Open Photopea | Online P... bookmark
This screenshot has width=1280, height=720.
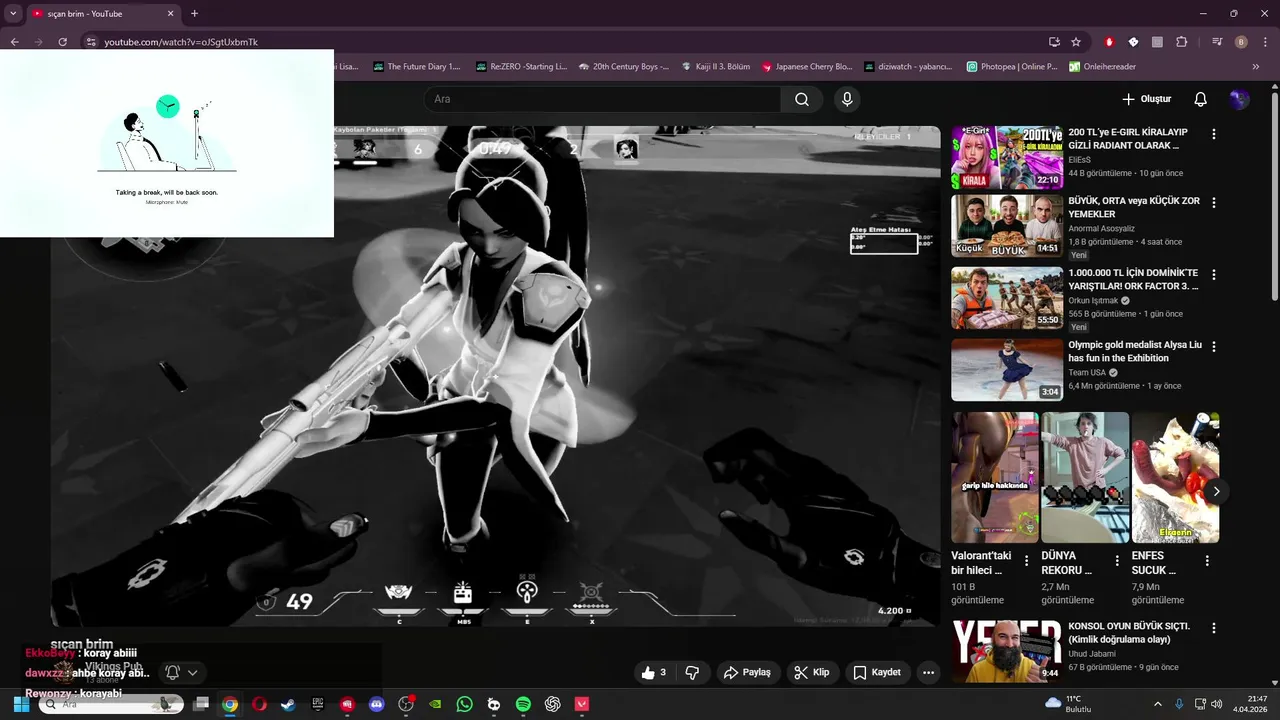pyautogui.click(x=1012, y=67)
